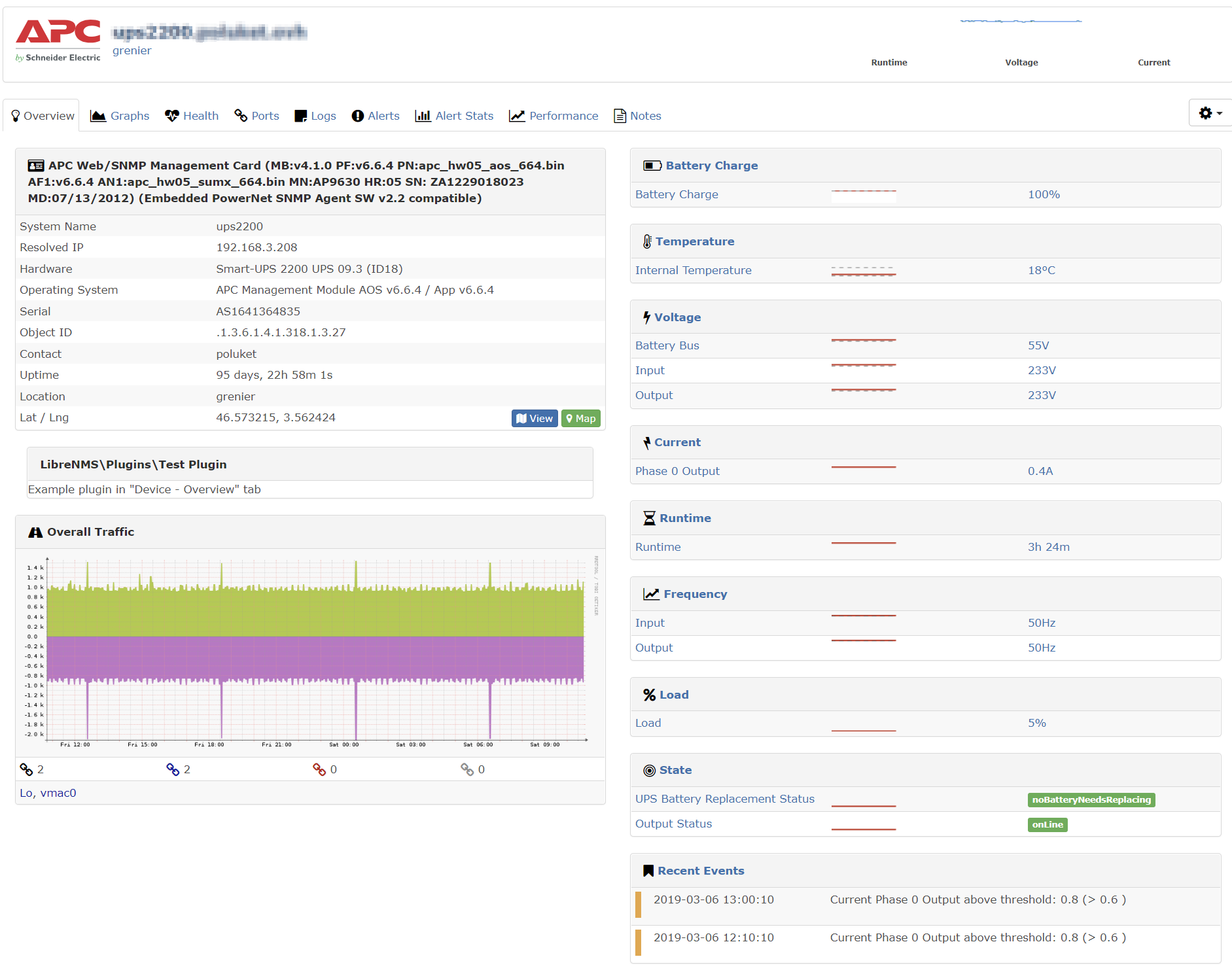Click the hourglass Runtime icon

tap(649, 519)
